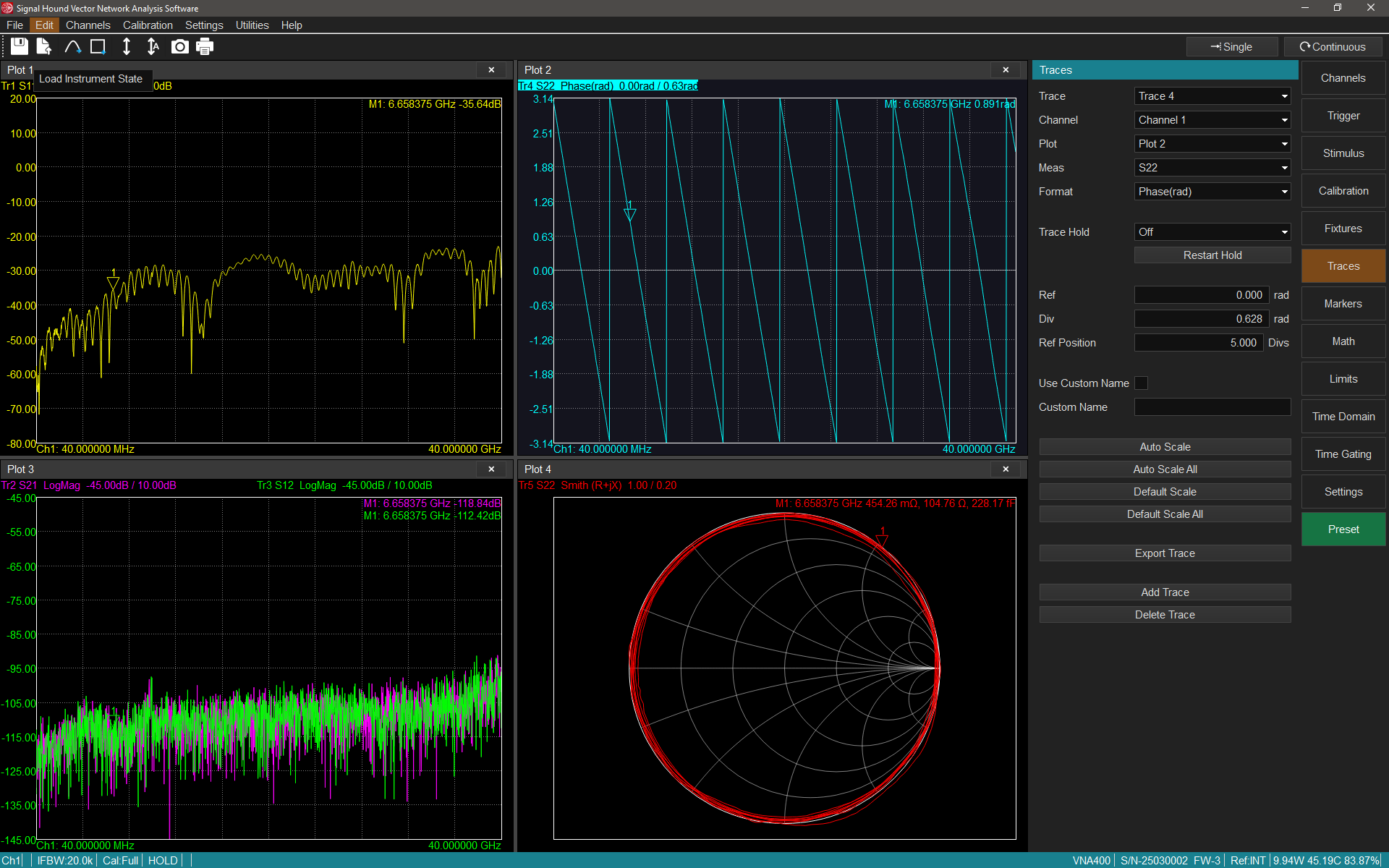
Task: Click the Save instrument state floppy icon
Action: pos(20,47)
